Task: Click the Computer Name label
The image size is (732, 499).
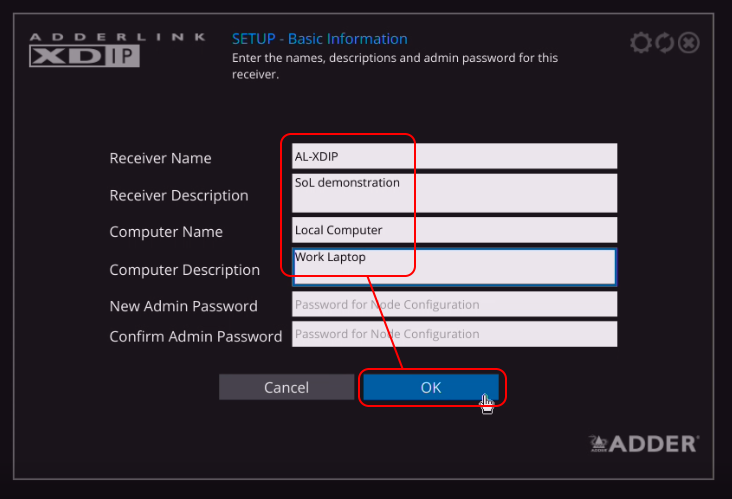Action: 165,232
